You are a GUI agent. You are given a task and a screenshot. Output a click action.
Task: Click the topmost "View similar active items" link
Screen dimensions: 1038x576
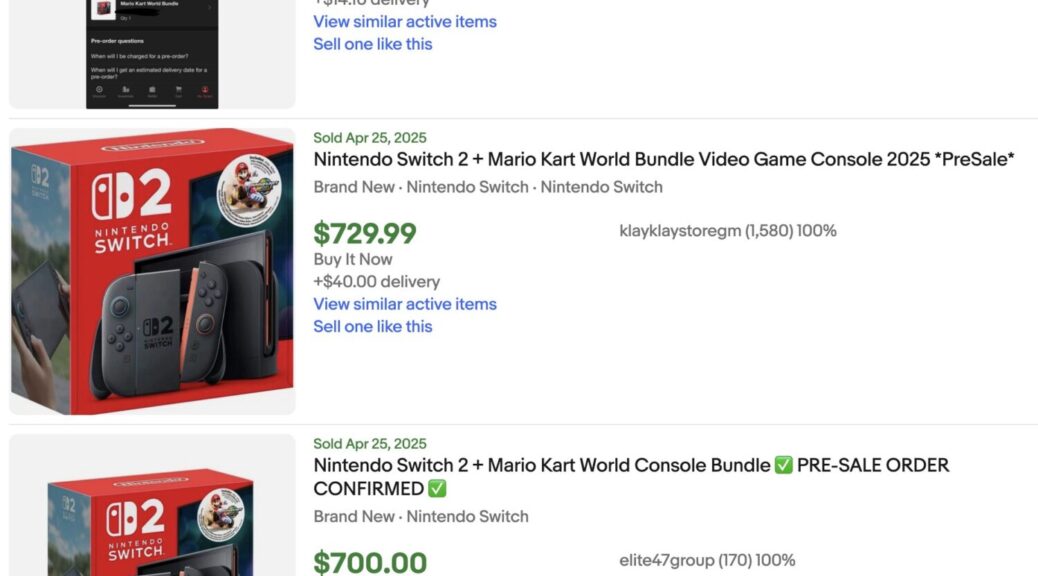(x=405, y=22)
